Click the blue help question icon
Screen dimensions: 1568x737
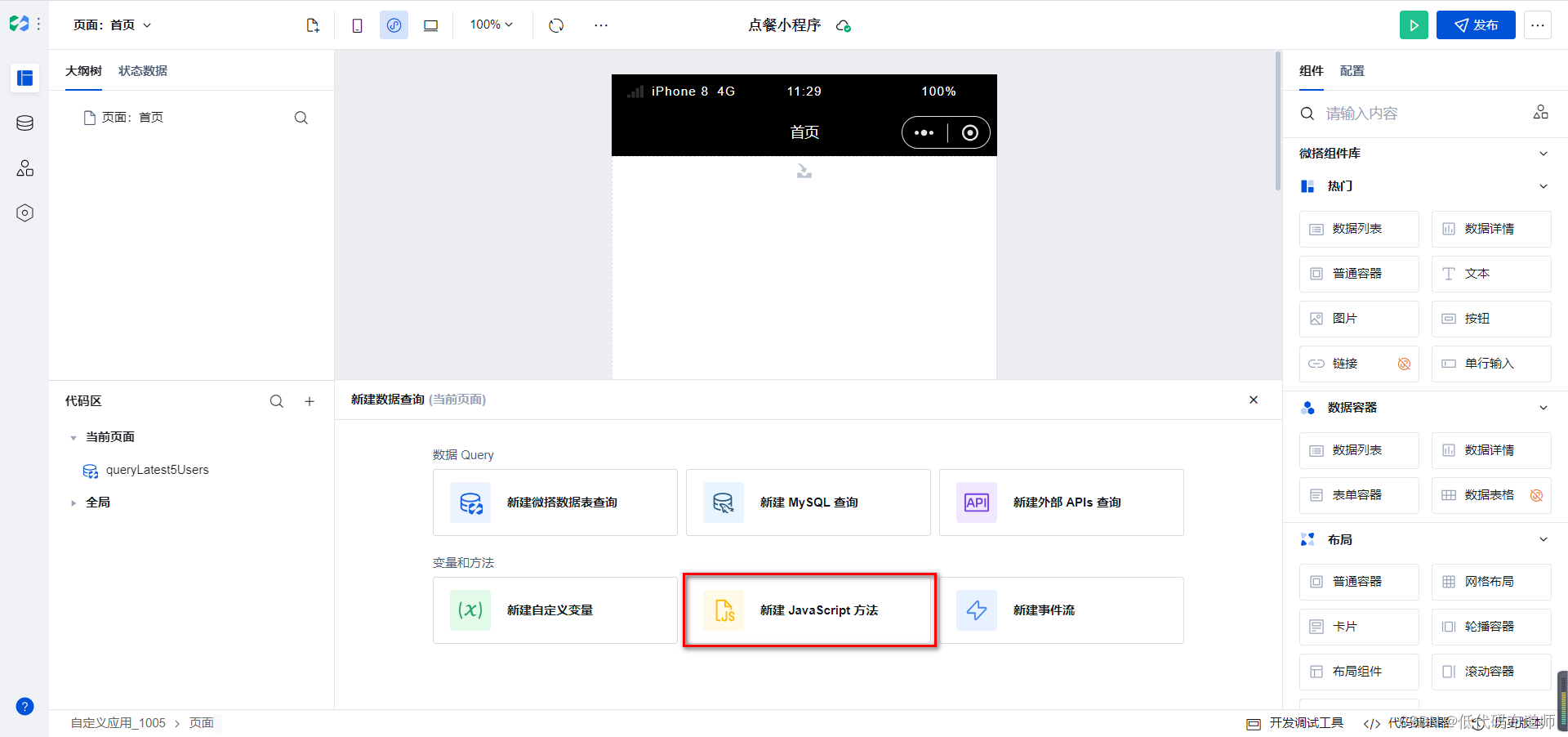pos(25,707)
